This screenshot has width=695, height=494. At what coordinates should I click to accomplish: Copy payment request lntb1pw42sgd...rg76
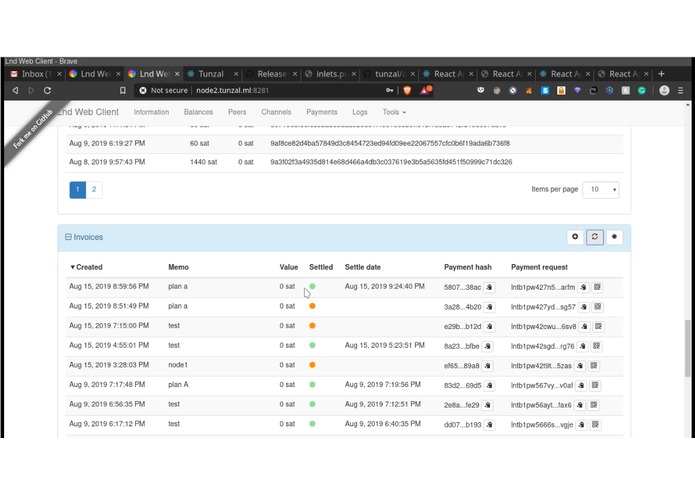583,346
